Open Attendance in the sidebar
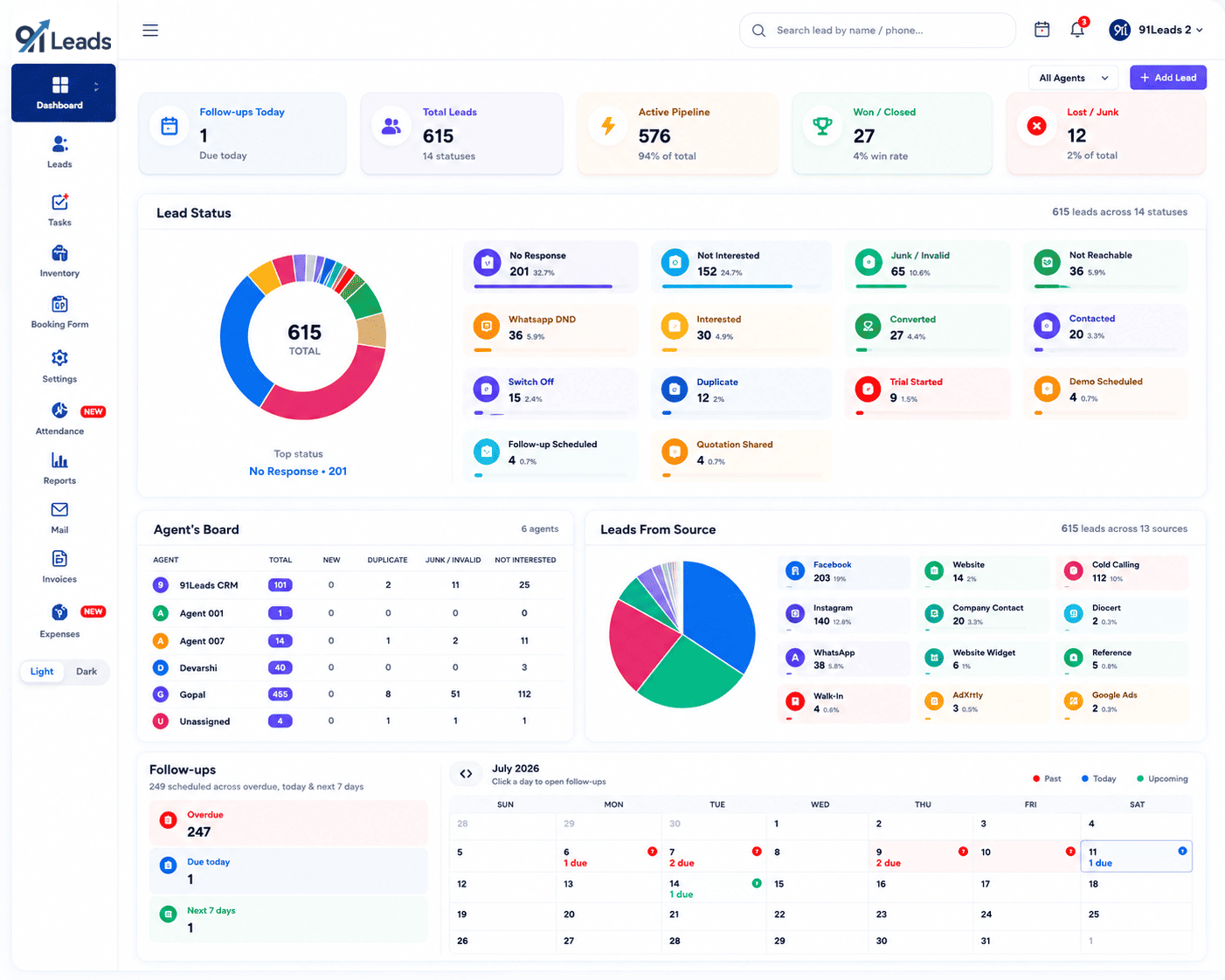This screenshot has width=1225, height=980. click(59, 418)
